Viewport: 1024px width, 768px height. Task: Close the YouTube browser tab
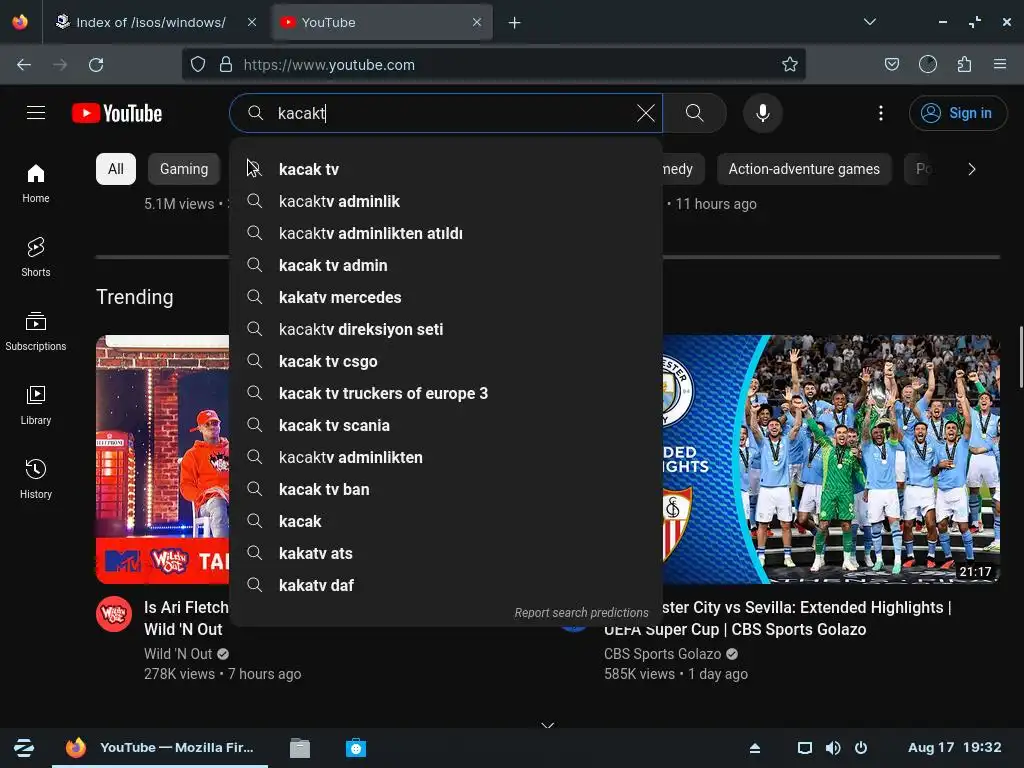[x=477, y=22]
